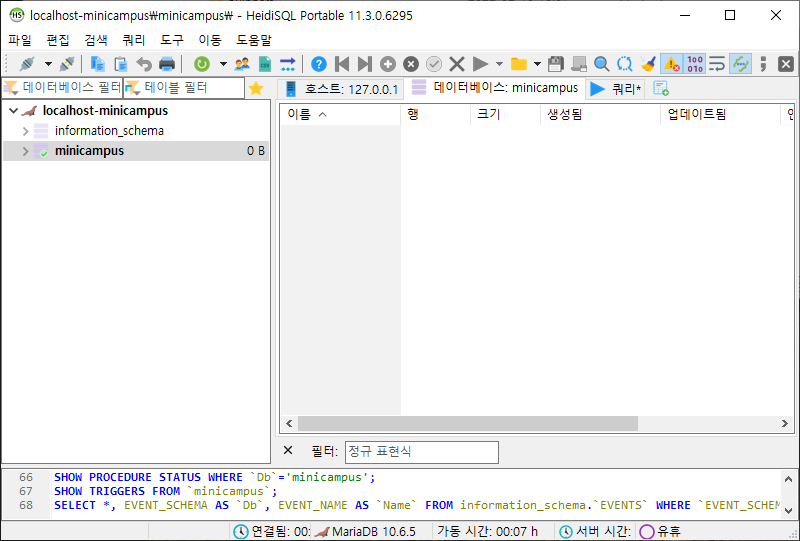The width and height of the screenshot is (800, 541).
Task: Click the Paste clipboard icon
Action: tap(121, 64)
